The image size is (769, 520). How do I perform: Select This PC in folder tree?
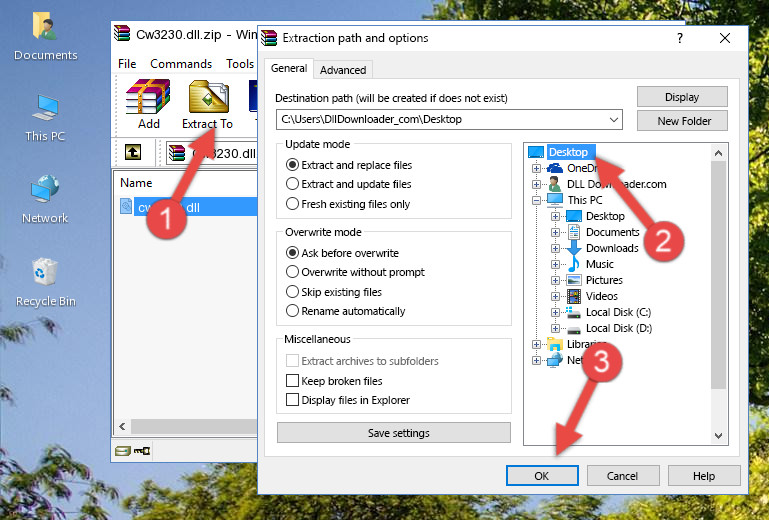tap(585, 200)
